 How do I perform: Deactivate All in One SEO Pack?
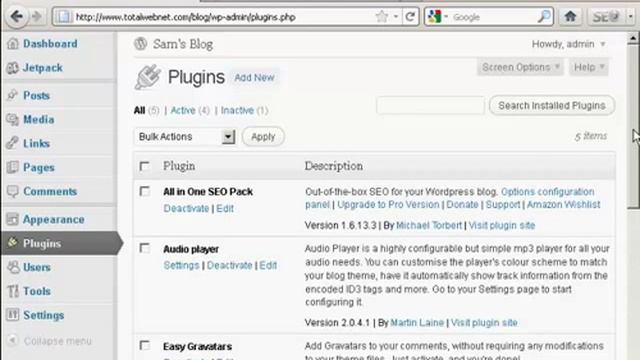pos(186,209)
